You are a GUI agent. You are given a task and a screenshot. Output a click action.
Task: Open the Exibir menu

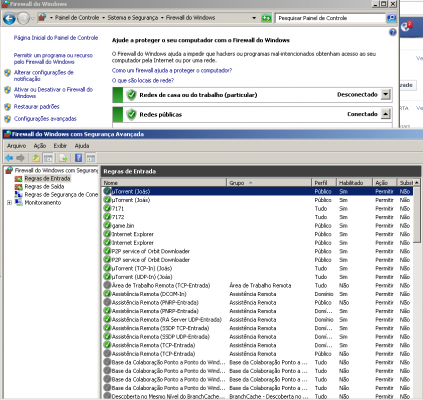[60, 146]
